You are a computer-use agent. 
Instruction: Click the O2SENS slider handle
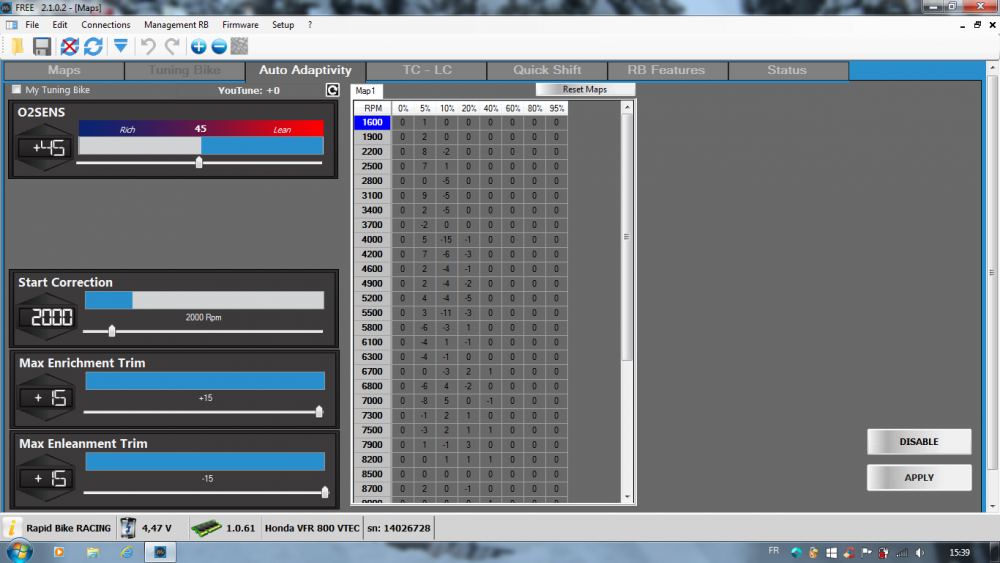[199, 162]
